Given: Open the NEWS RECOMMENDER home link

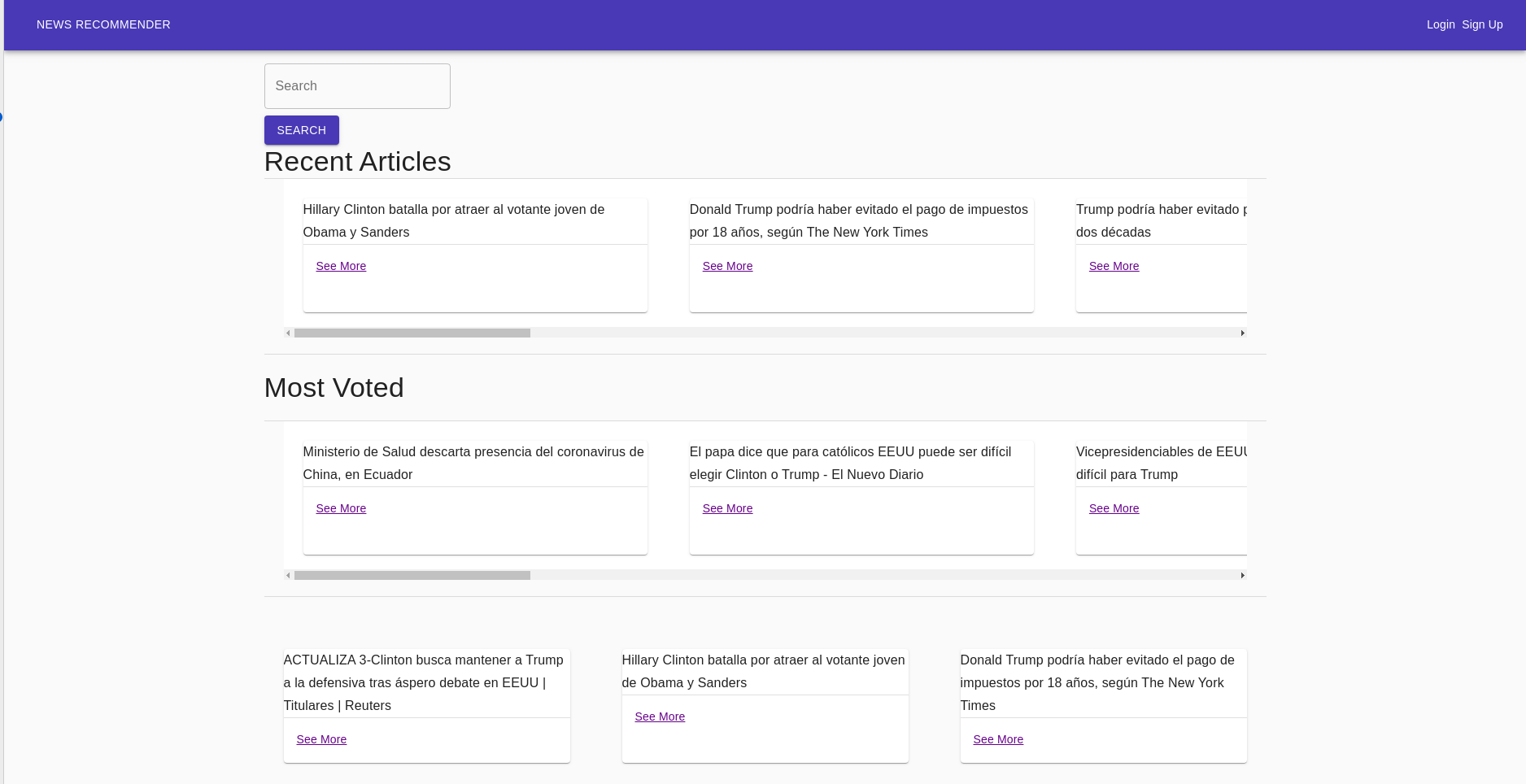Looking at the screenshot, I should click(103, 24).
